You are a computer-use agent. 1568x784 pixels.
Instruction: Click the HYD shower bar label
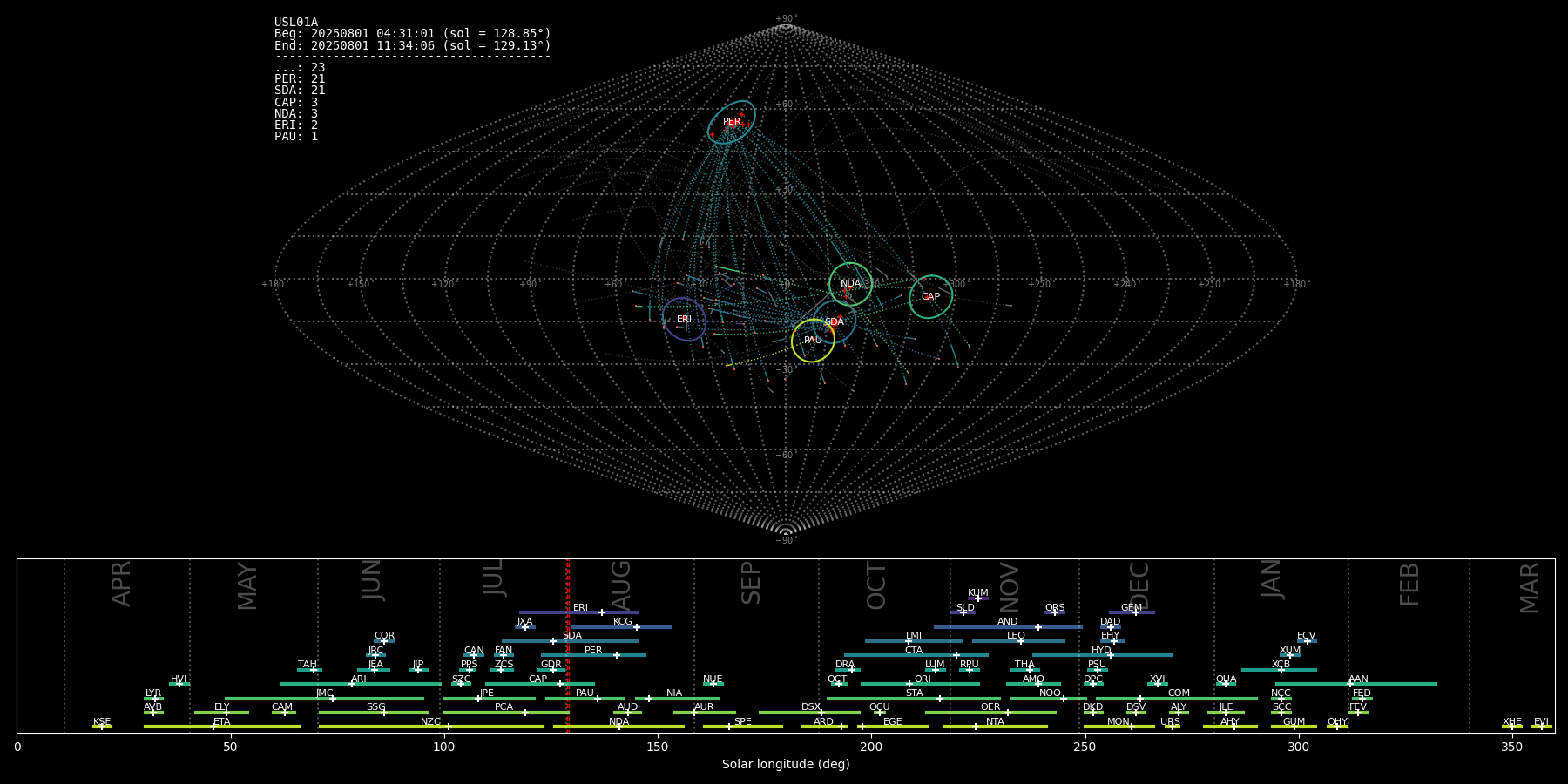click(1101, 651)
